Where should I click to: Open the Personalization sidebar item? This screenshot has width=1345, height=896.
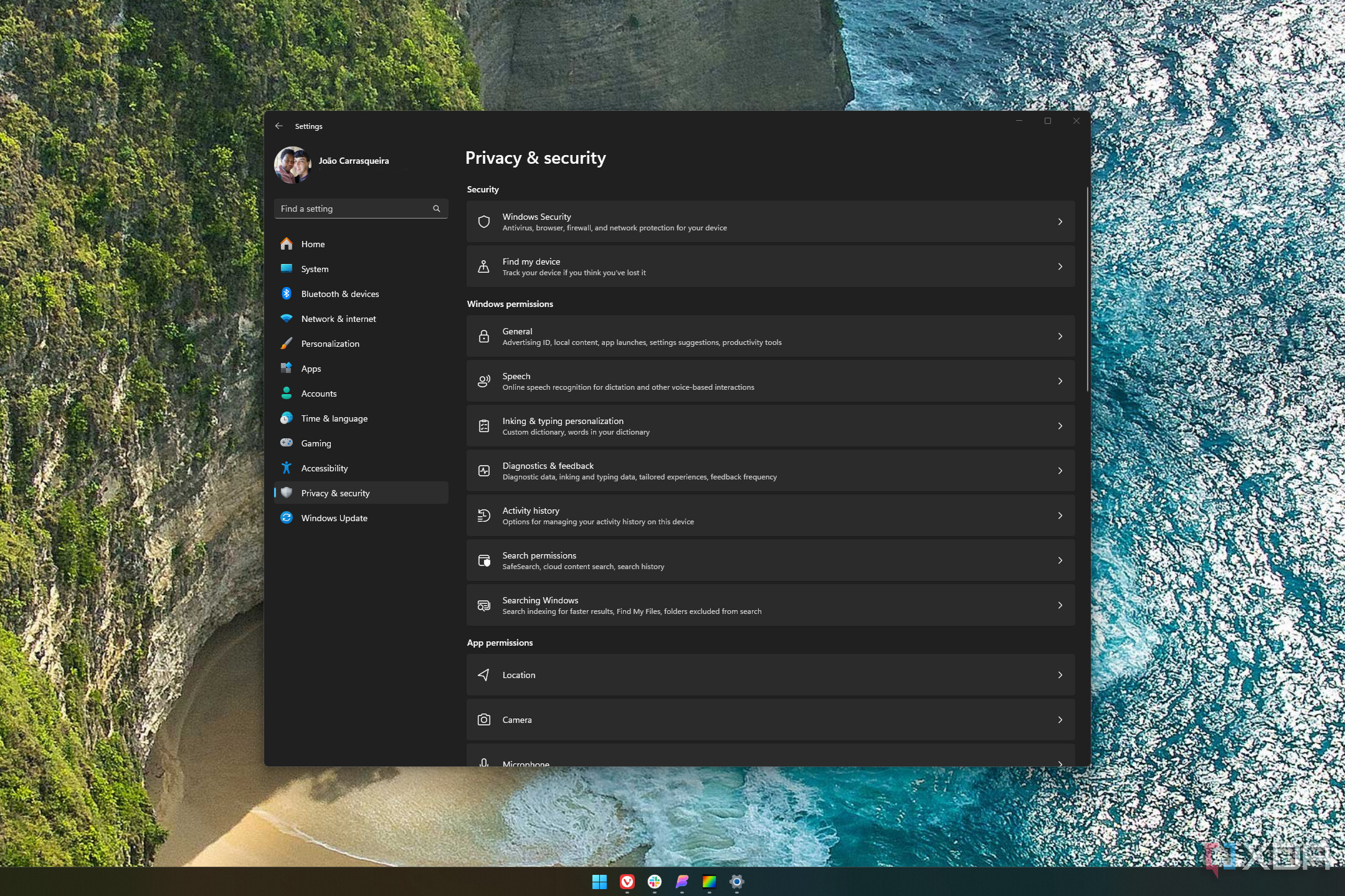[x=330, y=344]
